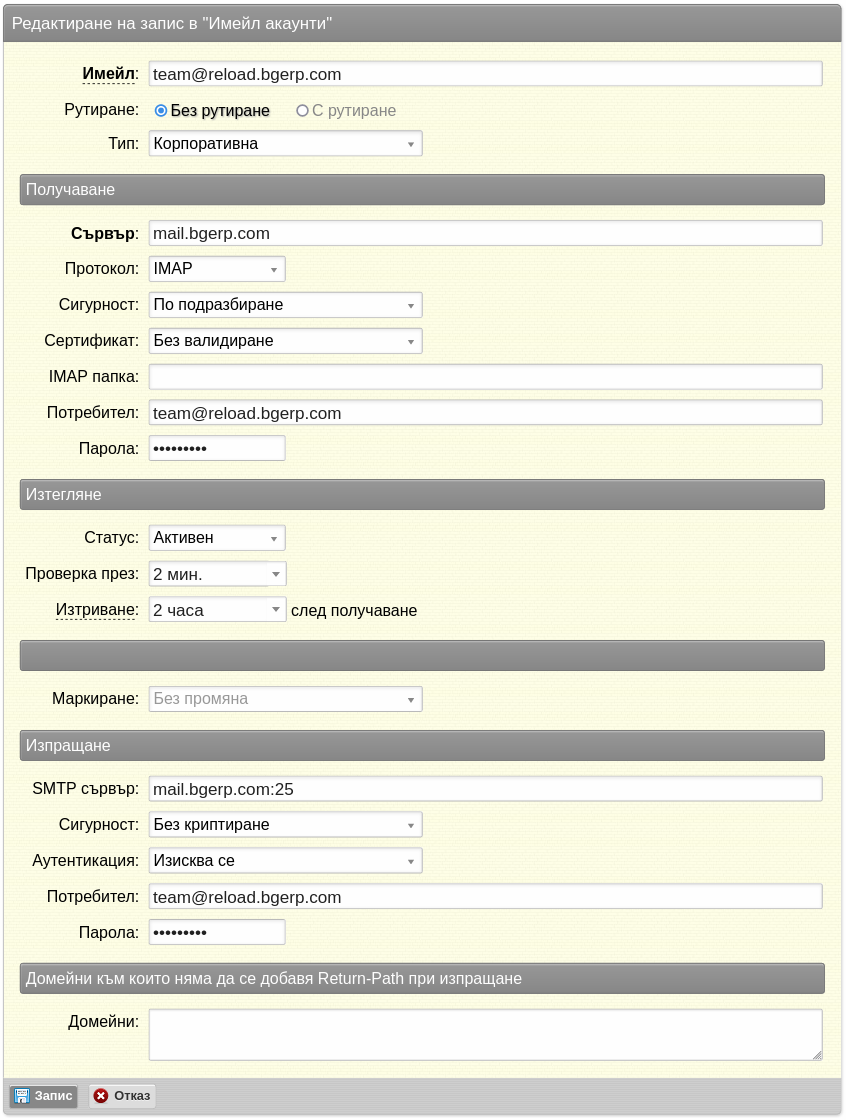Change Статус dropdown from Активен
Viewport: 846px width, 1120px height.
217,538
